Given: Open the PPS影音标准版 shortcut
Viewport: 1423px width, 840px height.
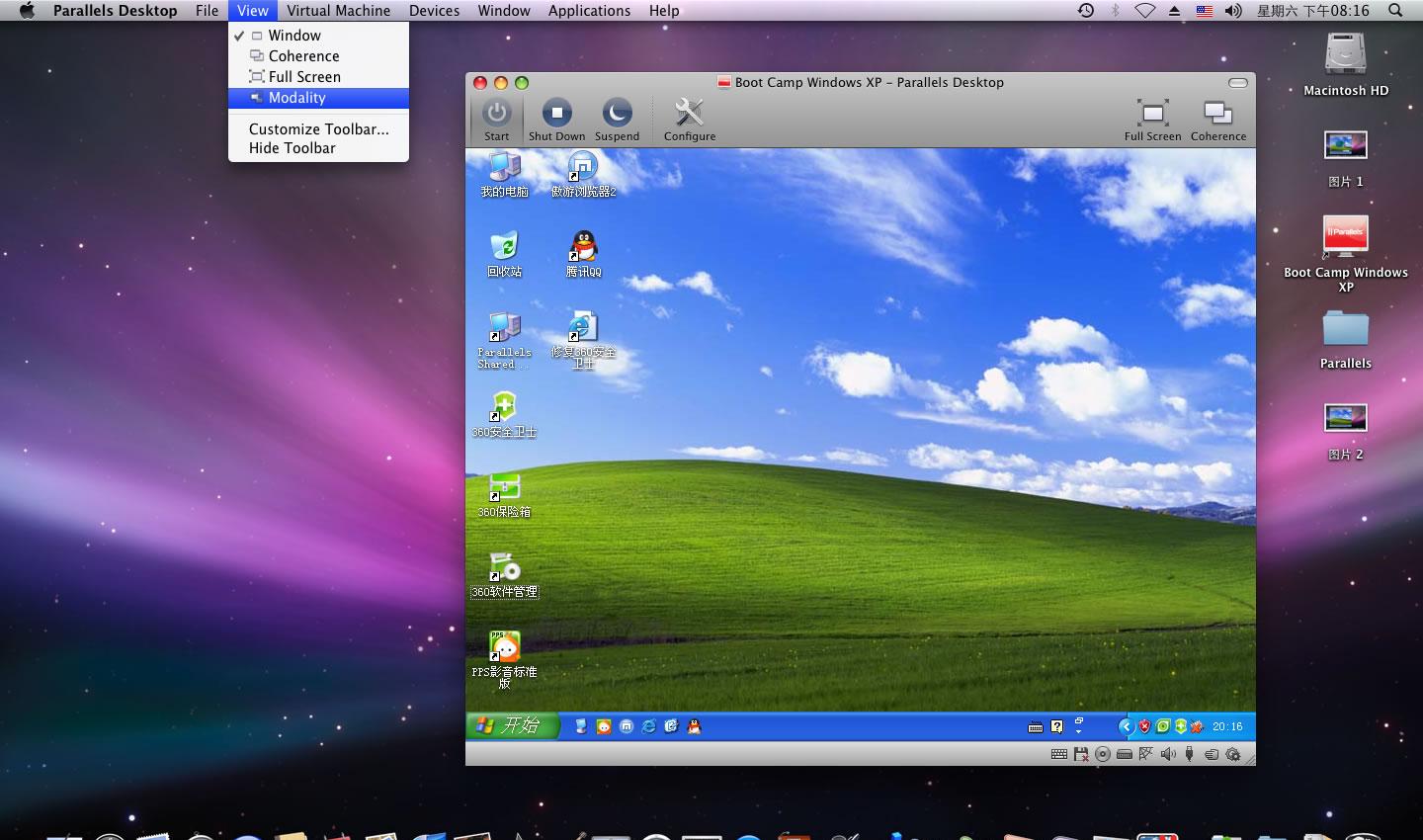Looking at the screenshot, I should pos(504,660).
